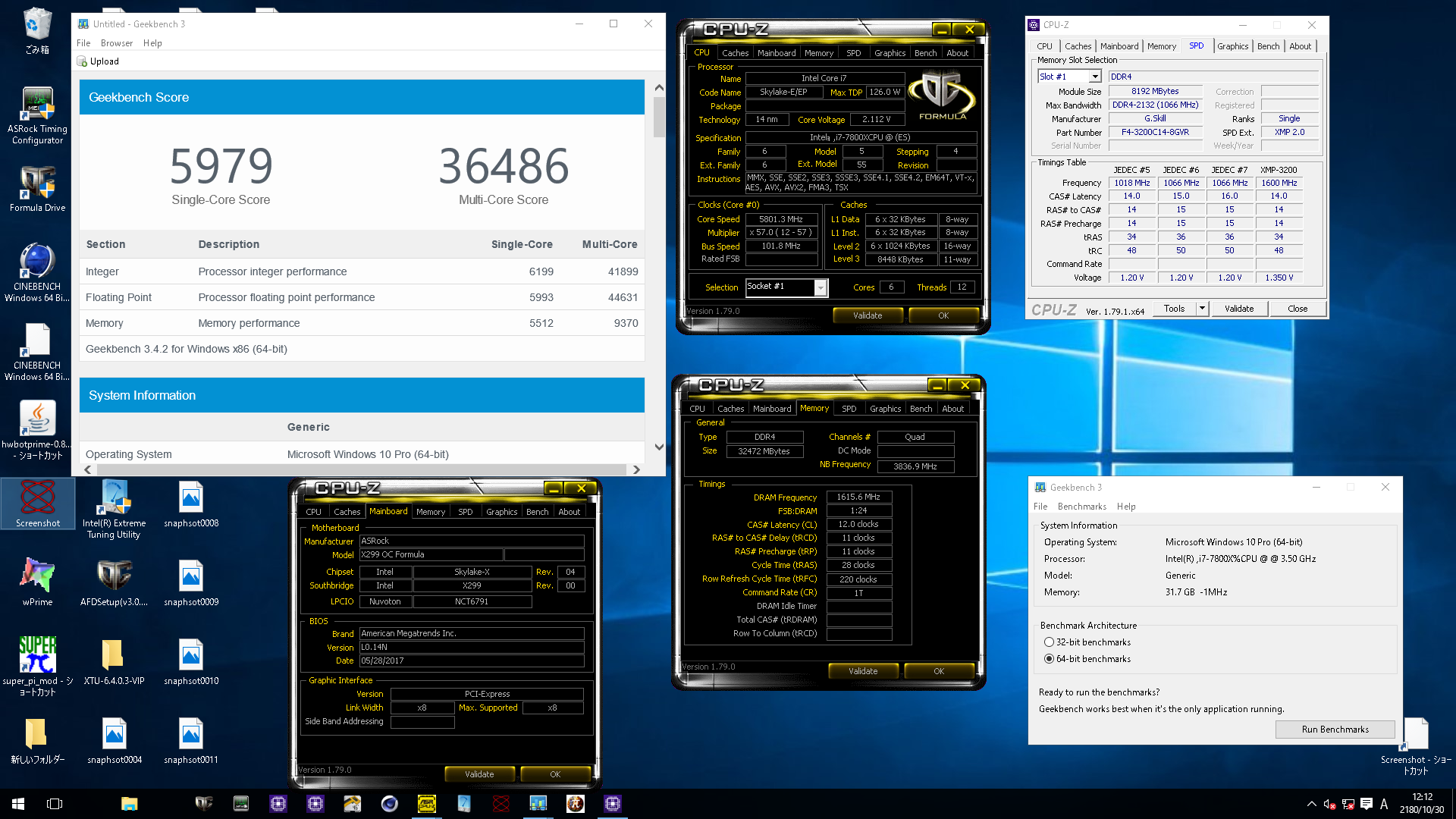
Task: Select the Intel(R) Extreme Tuning Utility icon
Action: (114, 510)
